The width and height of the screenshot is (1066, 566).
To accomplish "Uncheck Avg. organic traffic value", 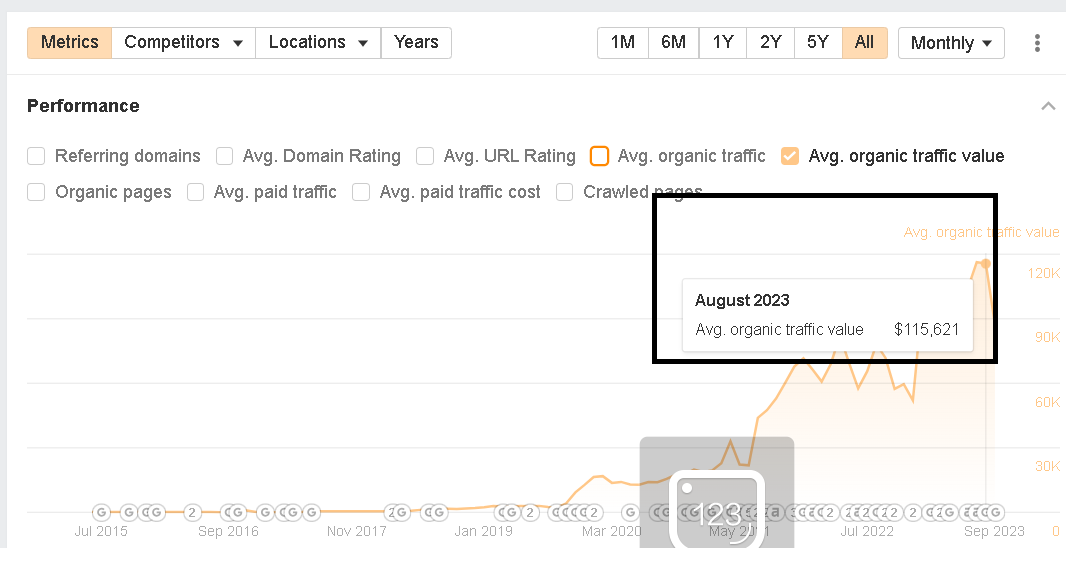I will pyautogui.click(x=790, y=156).
